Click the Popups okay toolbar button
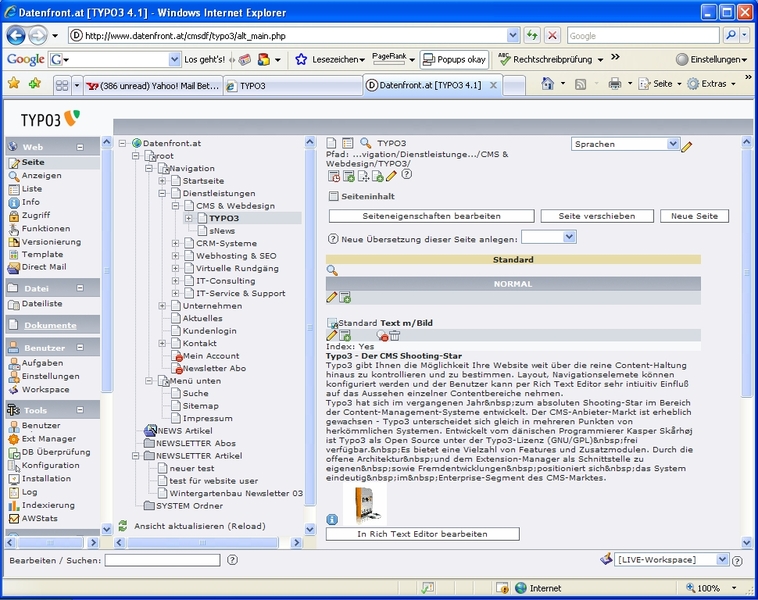The image size is (758, 600). 454,59
